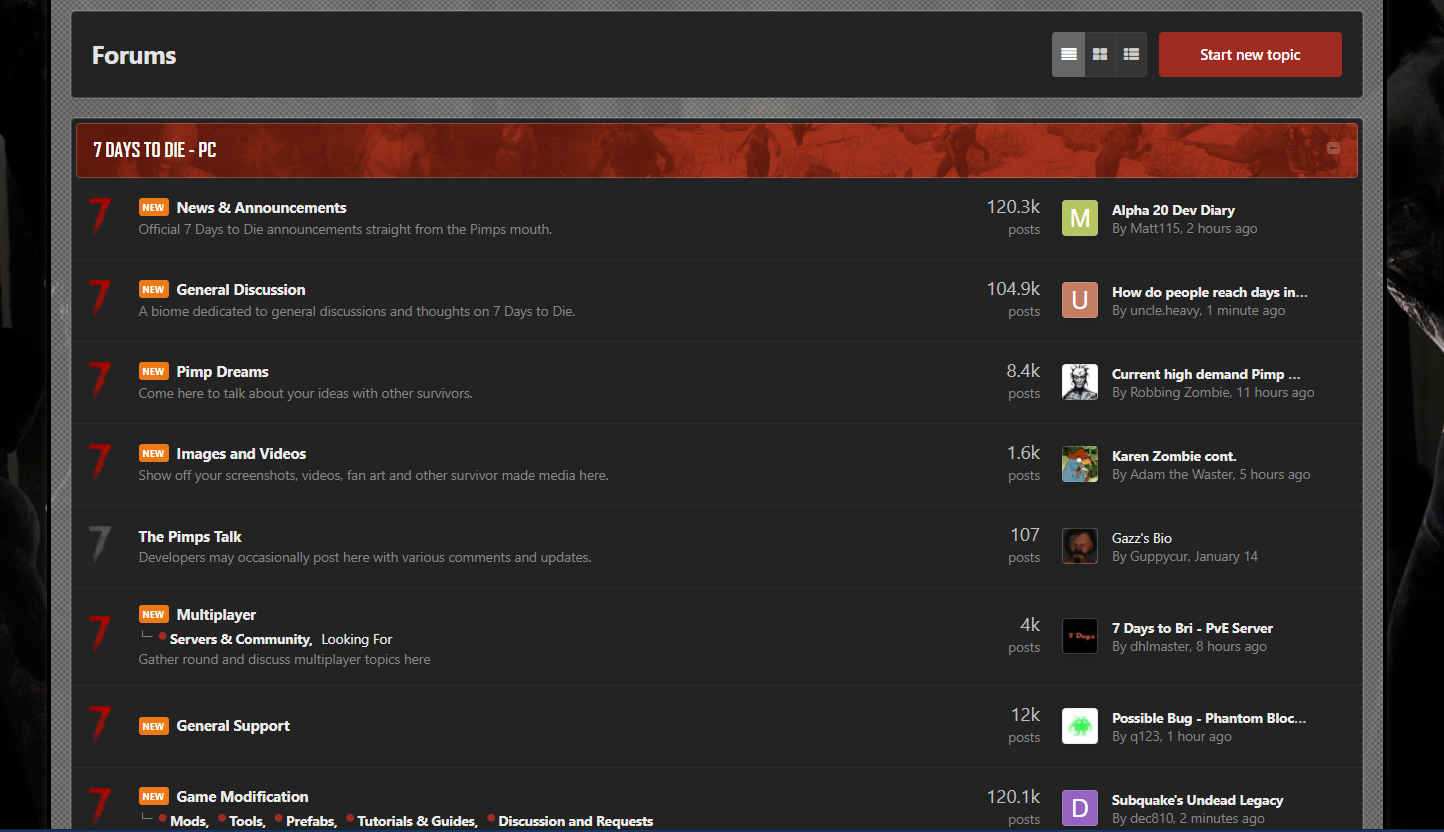Open the Images and Videos forum

click(241, 454)
